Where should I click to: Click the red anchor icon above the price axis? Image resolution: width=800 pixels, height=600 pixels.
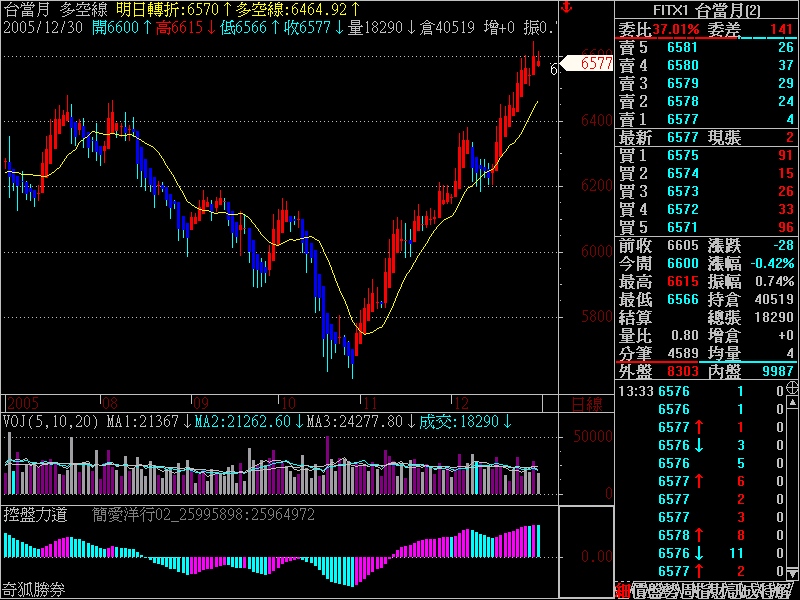(566, 7)
